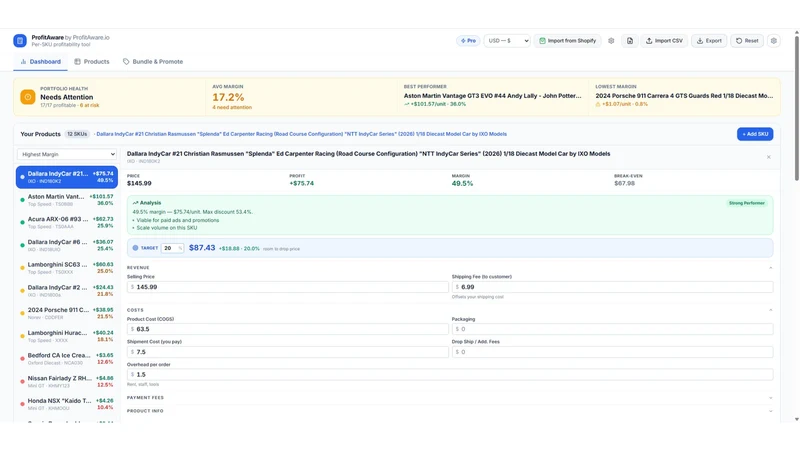The image size is (800, 450).
Task: Close the product detail panel
Action: coord(768,157)
